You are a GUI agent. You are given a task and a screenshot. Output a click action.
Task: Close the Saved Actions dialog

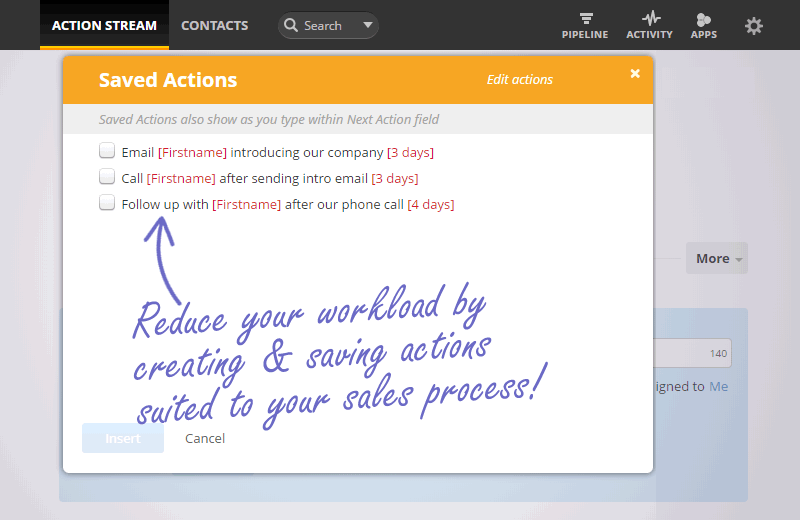tap(635, 73)
